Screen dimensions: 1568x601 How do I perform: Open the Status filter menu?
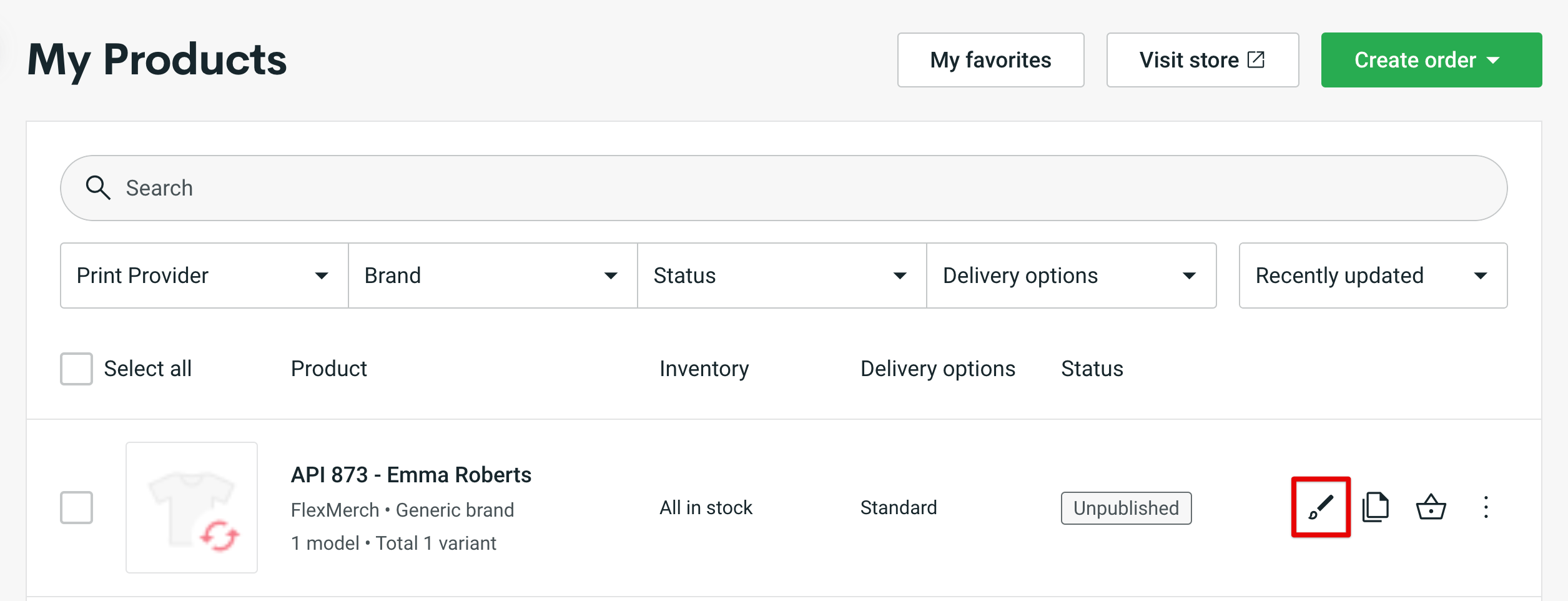[x=781, y=275]
